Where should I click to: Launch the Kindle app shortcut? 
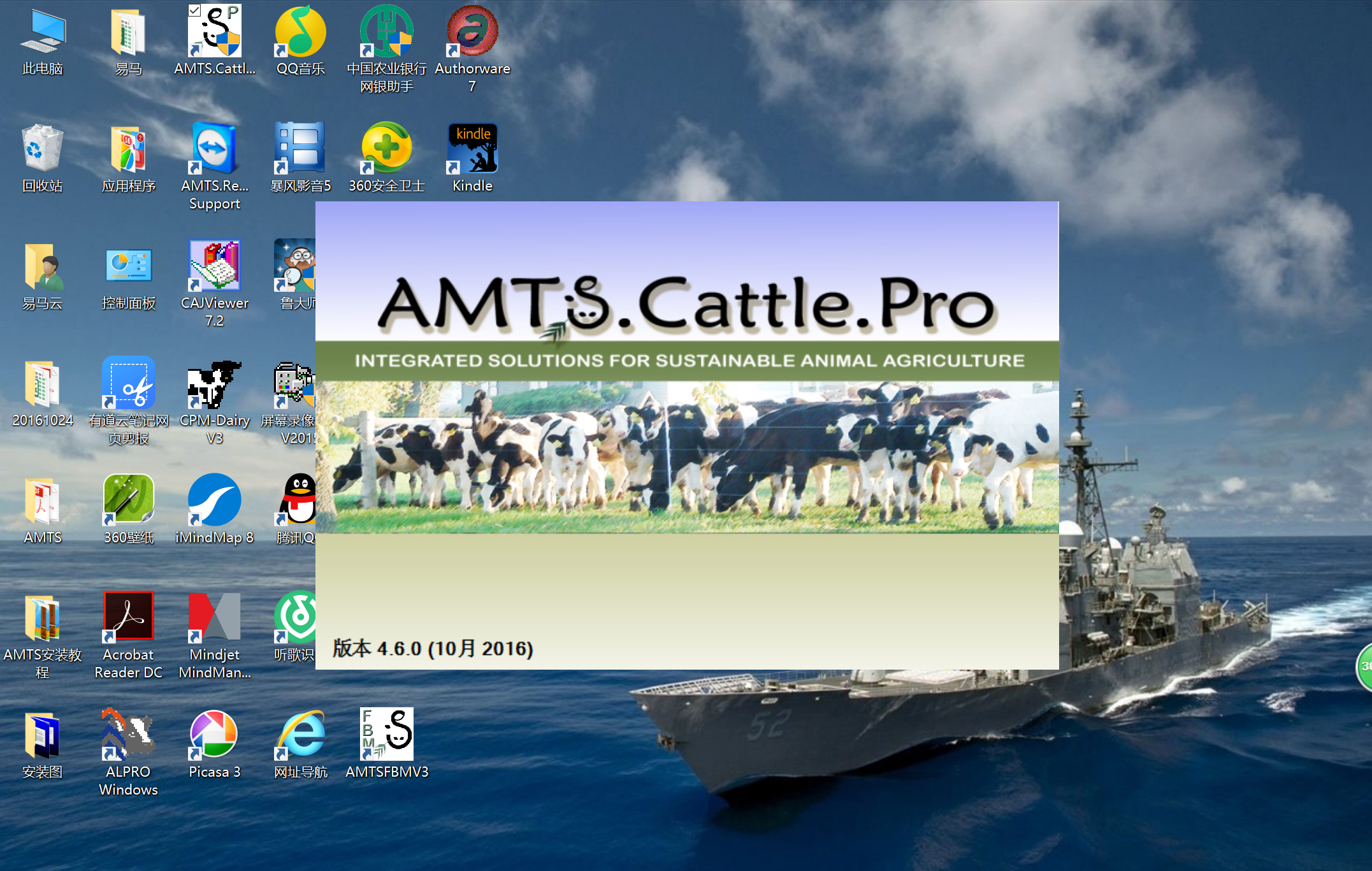point(472,159)
